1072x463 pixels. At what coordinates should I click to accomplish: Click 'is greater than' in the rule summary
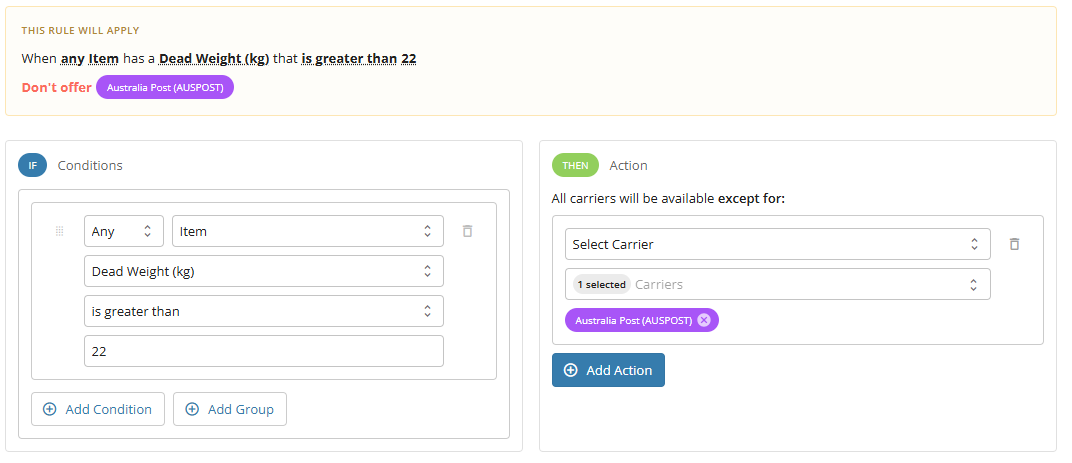(349, 59)
